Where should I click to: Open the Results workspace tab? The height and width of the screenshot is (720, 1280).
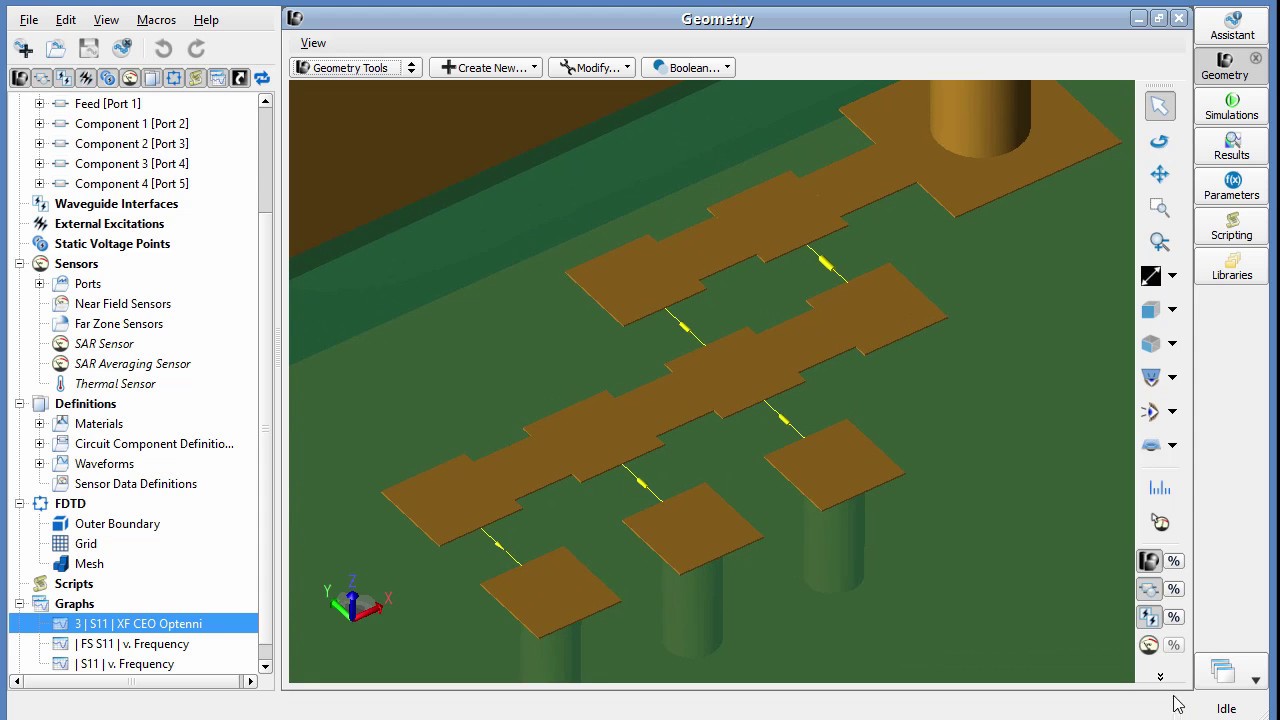1232,146
